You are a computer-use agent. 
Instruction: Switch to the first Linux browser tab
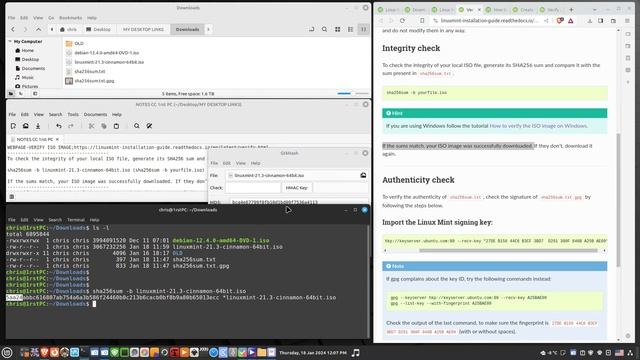coord(389,9)
